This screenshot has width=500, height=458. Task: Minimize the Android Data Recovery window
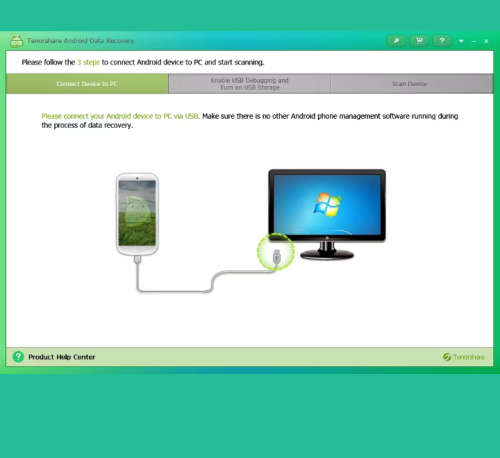[474, 41]
